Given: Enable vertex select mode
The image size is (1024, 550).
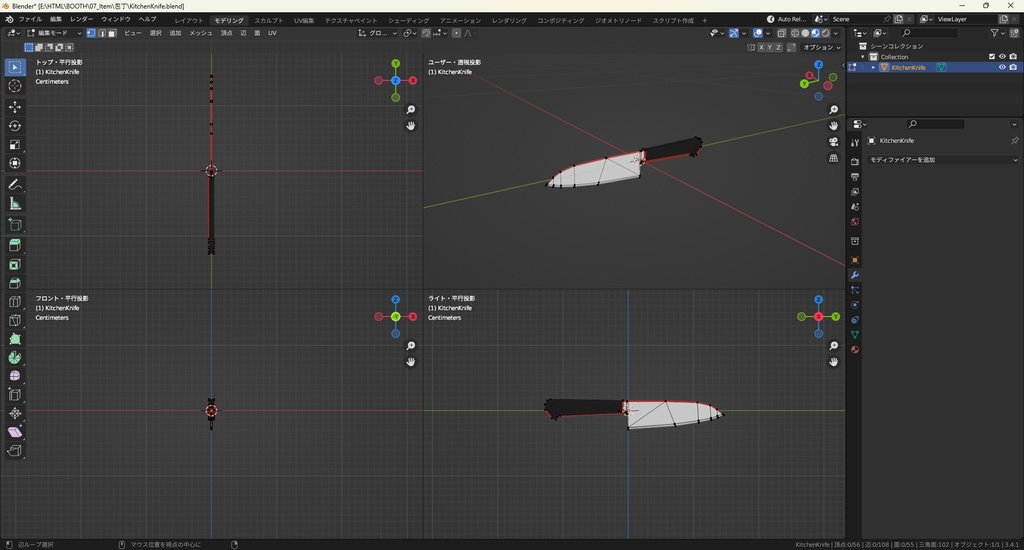Looking at the screenshot, I should 91,33.
